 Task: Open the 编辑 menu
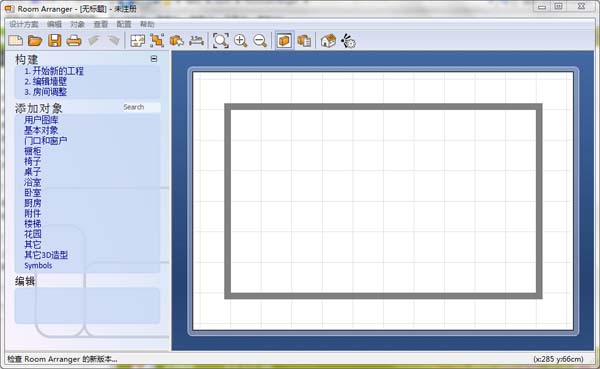pos(54,24)
